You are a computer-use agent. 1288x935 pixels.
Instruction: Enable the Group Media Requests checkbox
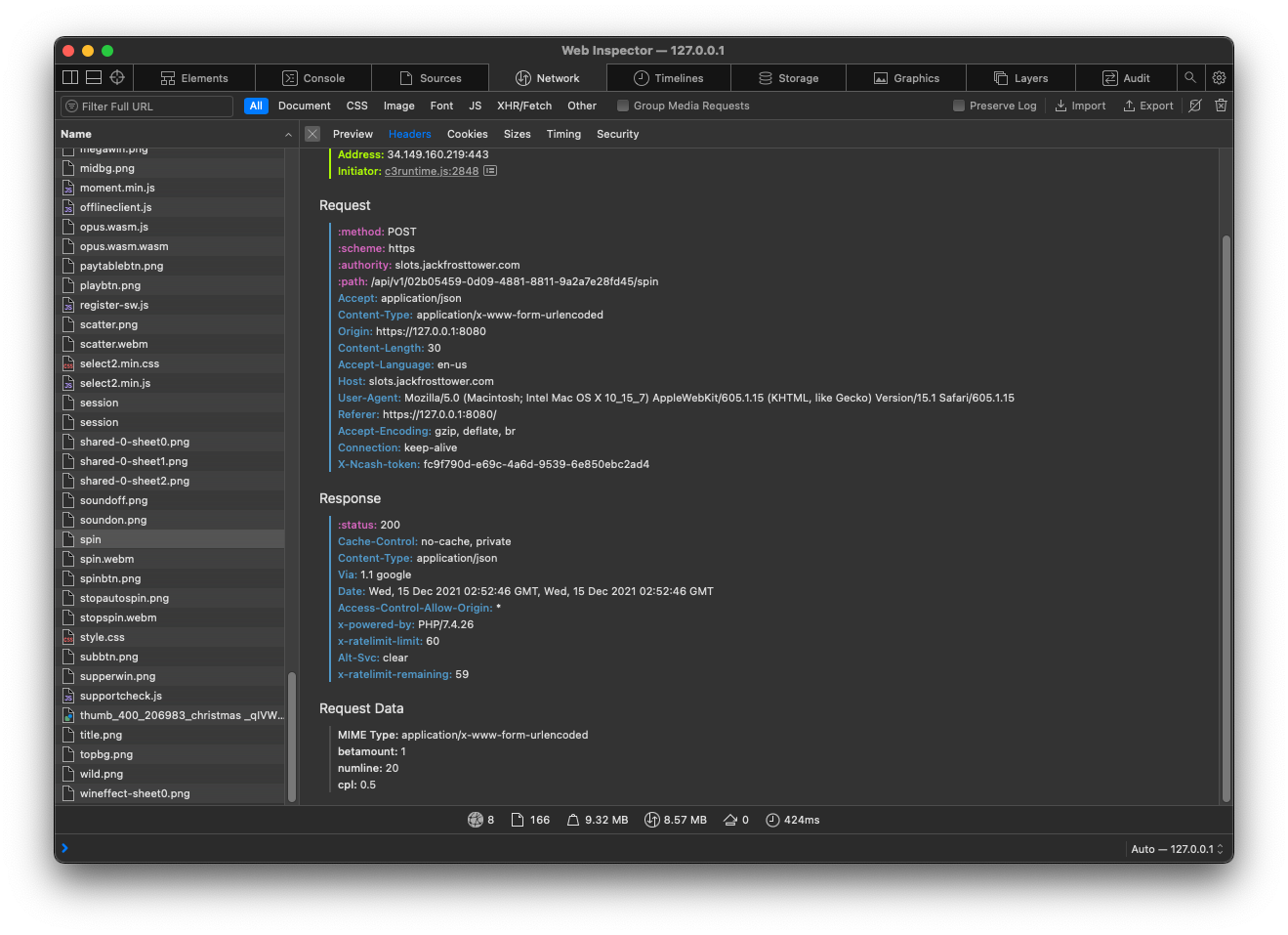point(623,106)
